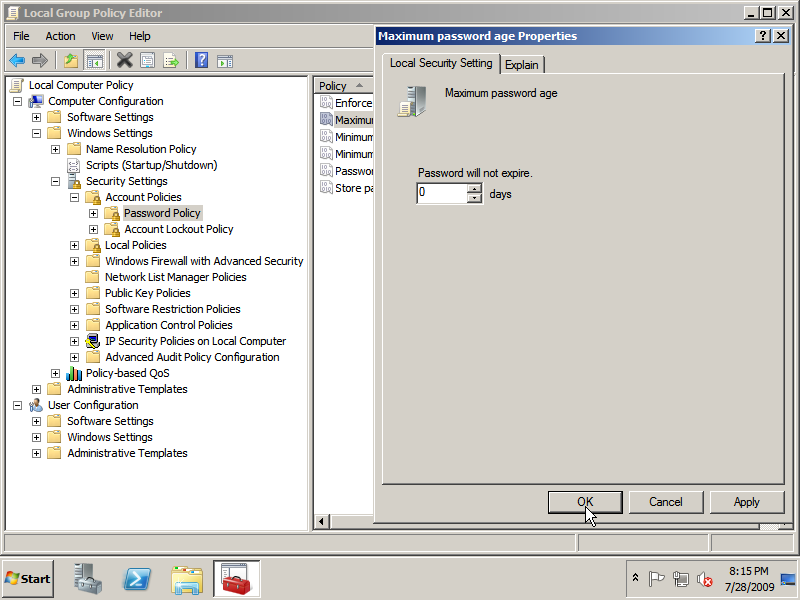Click the Show/Hide Action Pane icon

click(x=225, y=61)
